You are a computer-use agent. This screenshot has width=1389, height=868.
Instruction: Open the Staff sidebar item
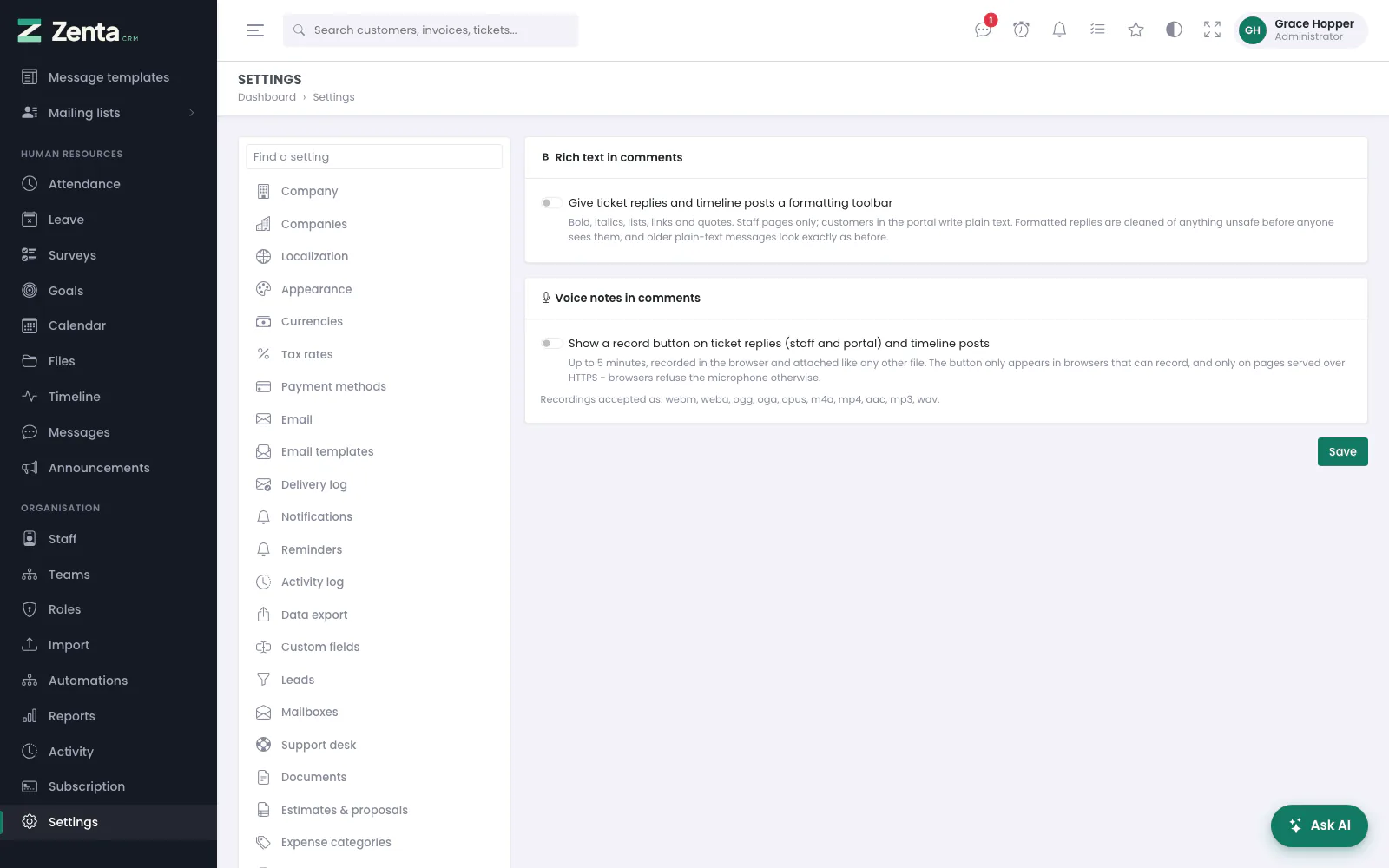click(109, 539)
